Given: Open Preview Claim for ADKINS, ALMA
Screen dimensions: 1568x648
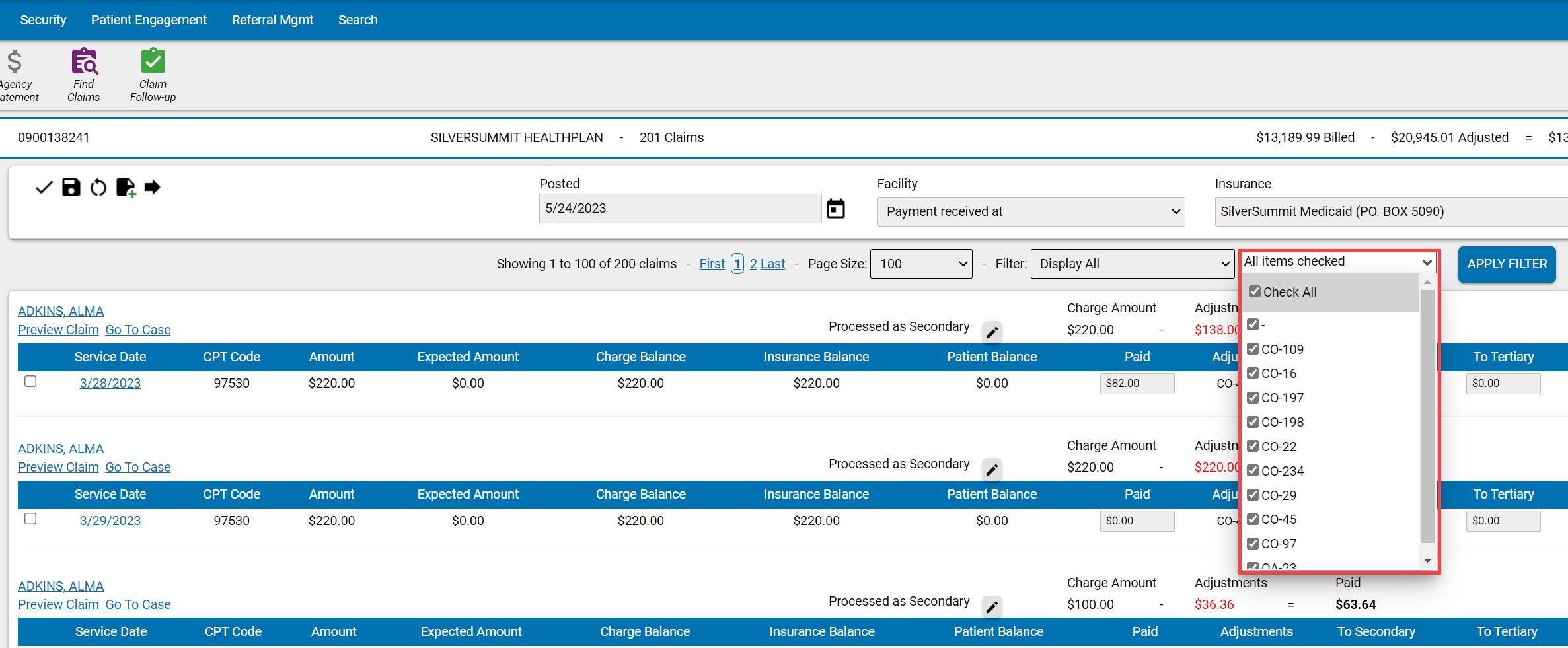Looking at the screenshot, I should pos(57,329).
